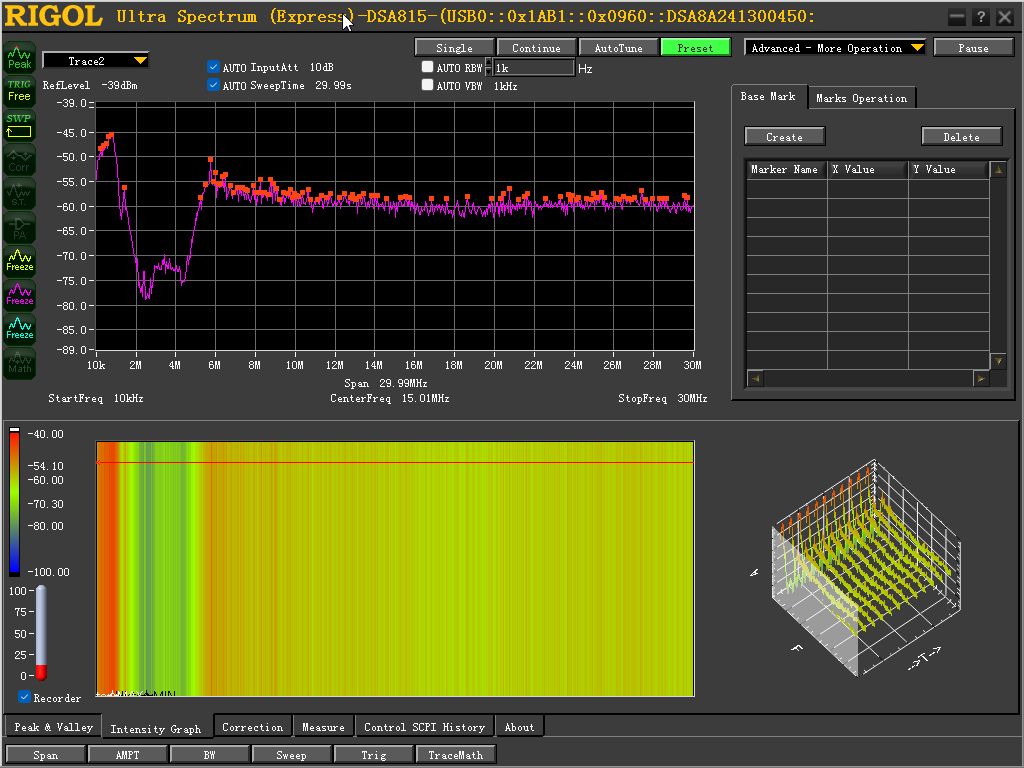Screen dimensions: 1024x768
Task: Click the Peak search sidebar icon
Action: point(20,57)
